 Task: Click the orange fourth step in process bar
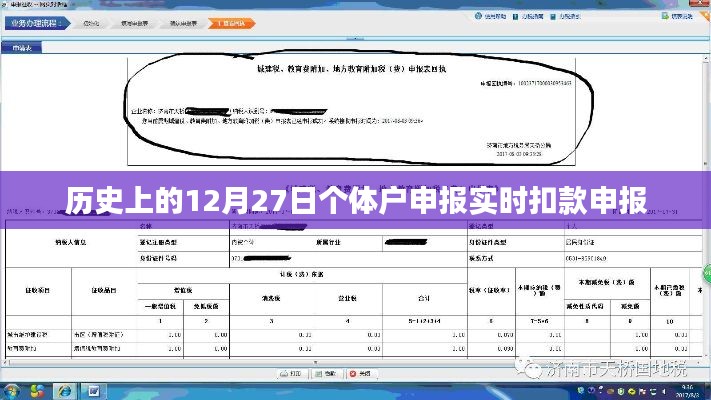click(x=231, y=23)
